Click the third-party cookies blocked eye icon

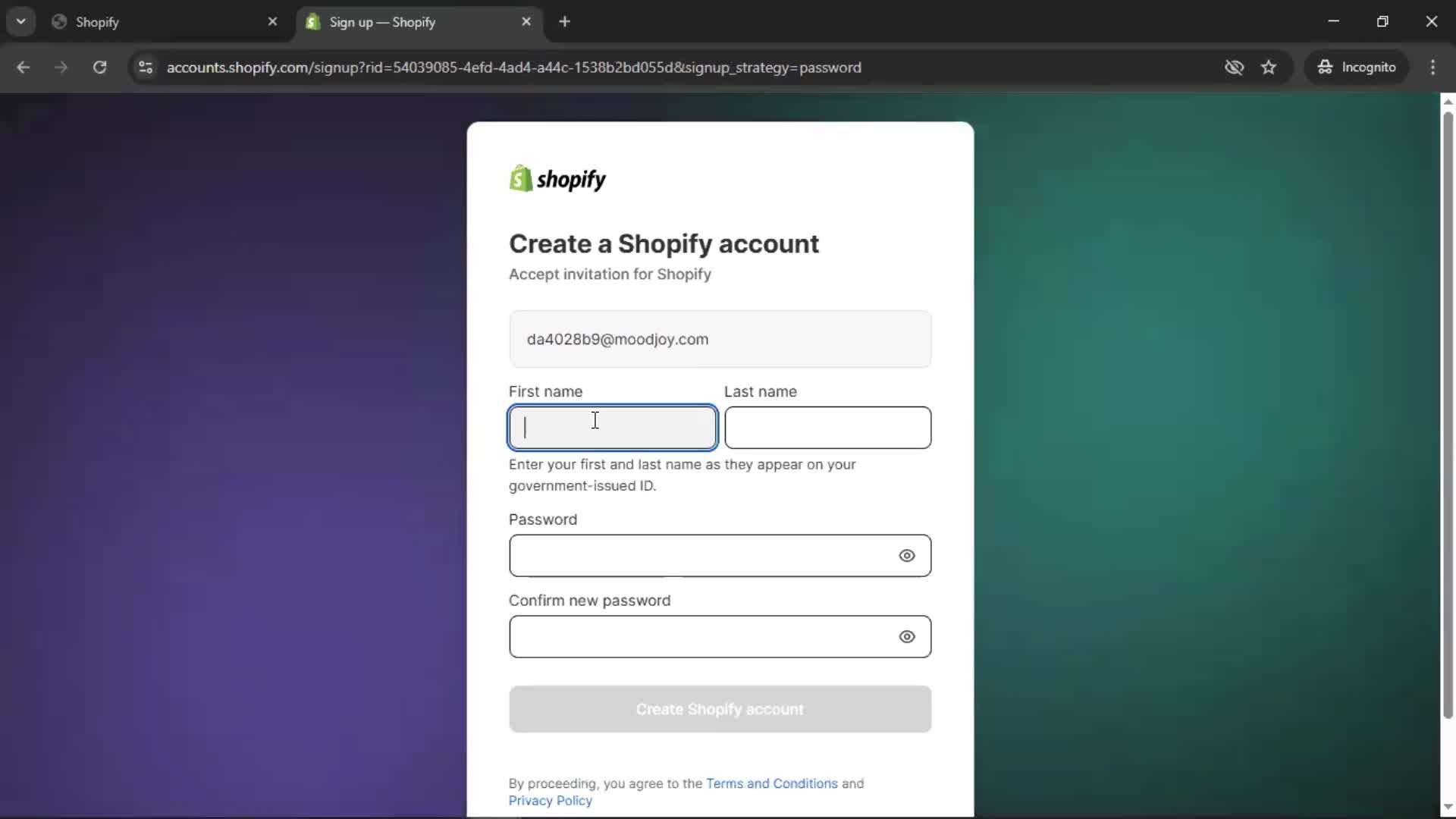tap(1234, 67)
